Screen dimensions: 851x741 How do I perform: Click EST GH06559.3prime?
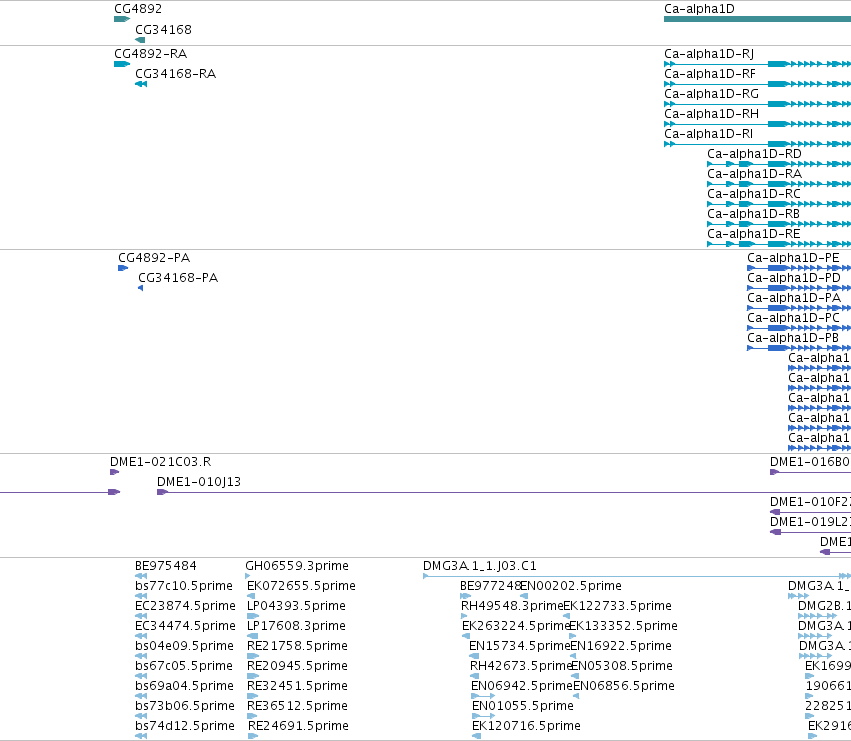tap(297, 566)
